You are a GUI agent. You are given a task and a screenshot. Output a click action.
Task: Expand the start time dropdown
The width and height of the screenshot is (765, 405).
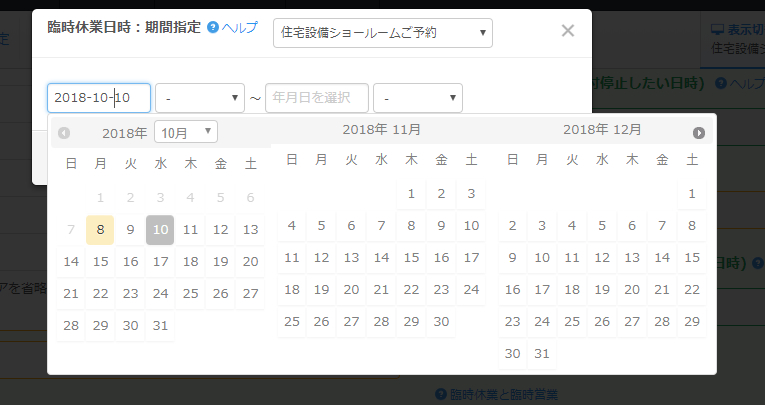pos(200,98)
